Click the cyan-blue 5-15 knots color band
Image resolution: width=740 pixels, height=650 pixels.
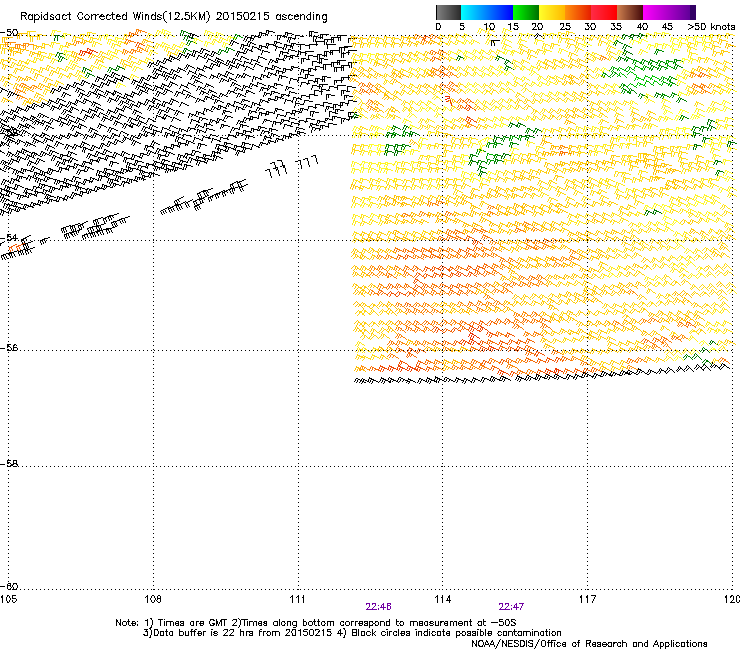pos(487,12)
